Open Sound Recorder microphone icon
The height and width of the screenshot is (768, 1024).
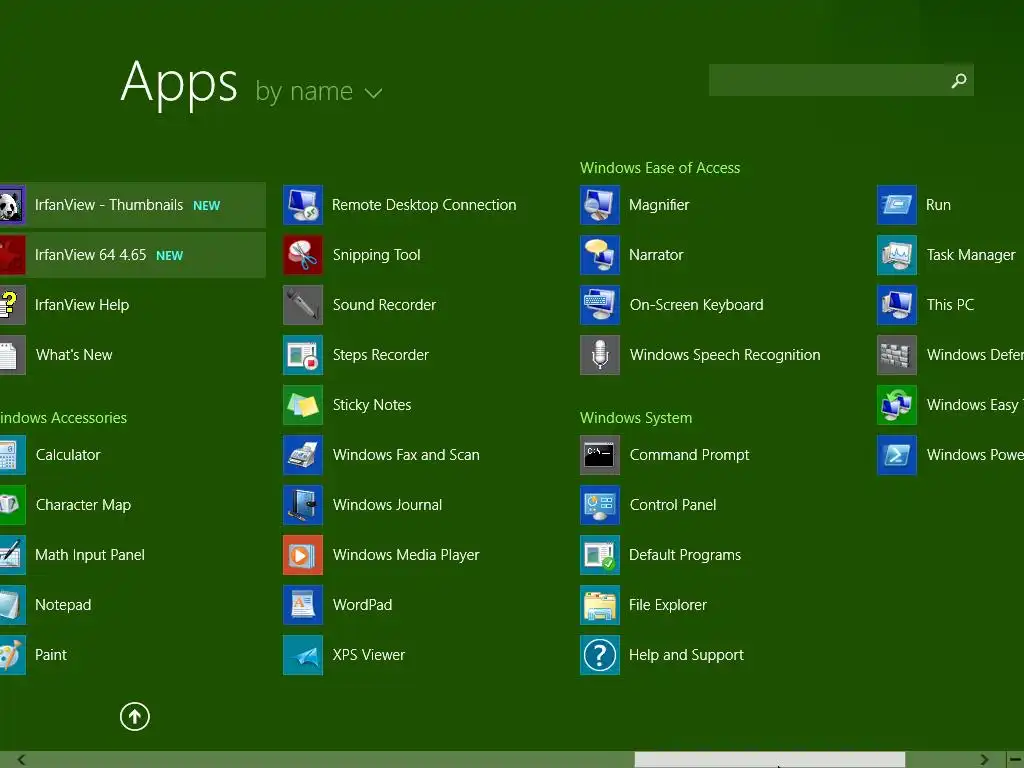coord(302,305)
